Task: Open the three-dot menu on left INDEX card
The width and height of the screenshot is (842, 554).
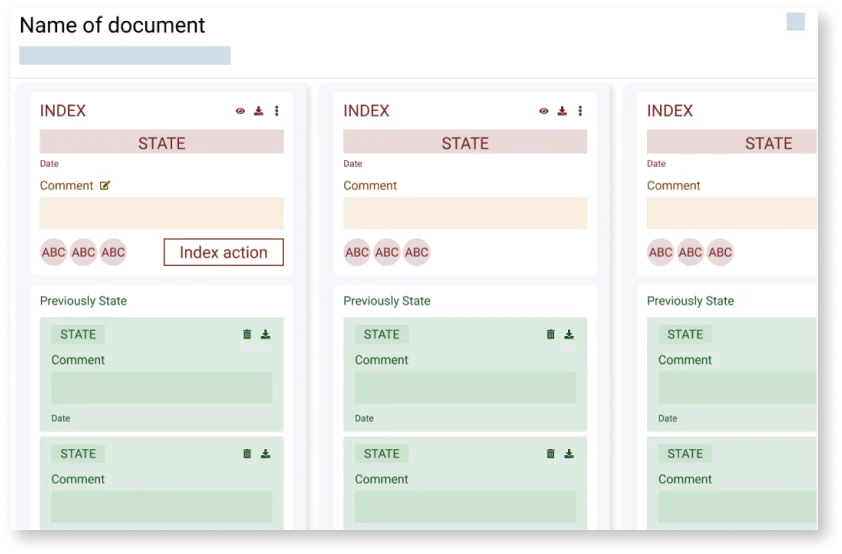Action: tap(277, 111)
